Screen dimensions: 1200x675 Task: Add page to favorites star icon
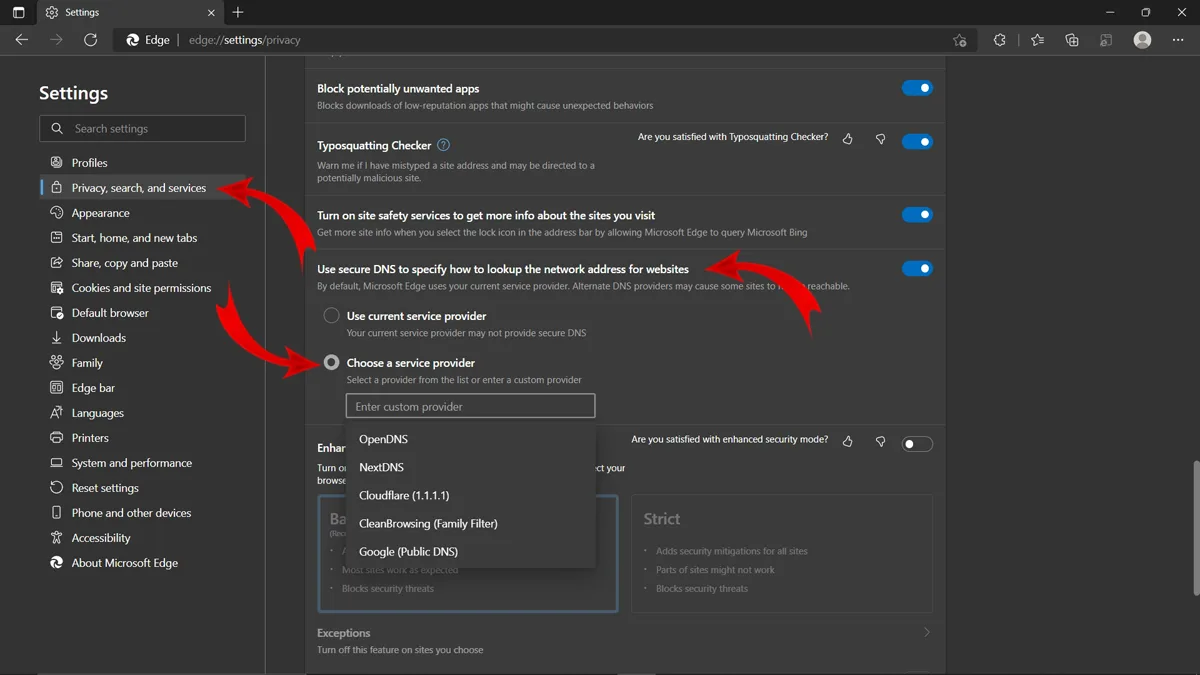960,40
